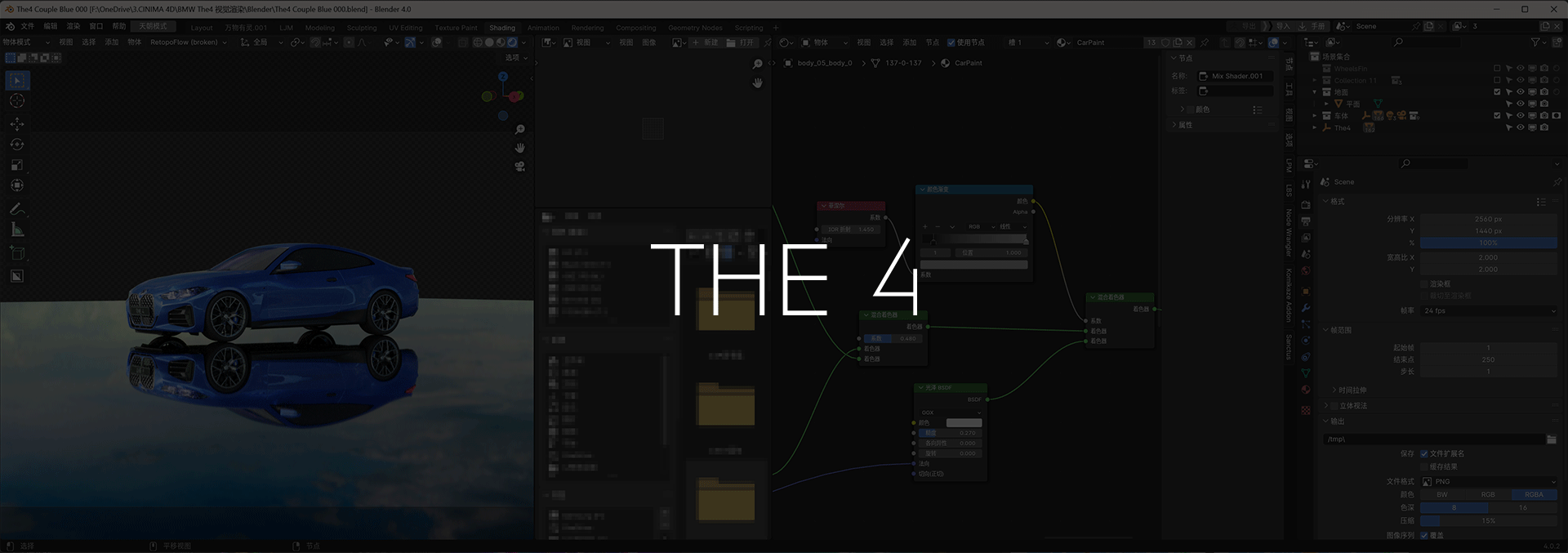The height and width of the screenshot is (553, 1568).
Task: Toggle exclude checkbox for 地面 collection
Action: [x=1497, y=92]
